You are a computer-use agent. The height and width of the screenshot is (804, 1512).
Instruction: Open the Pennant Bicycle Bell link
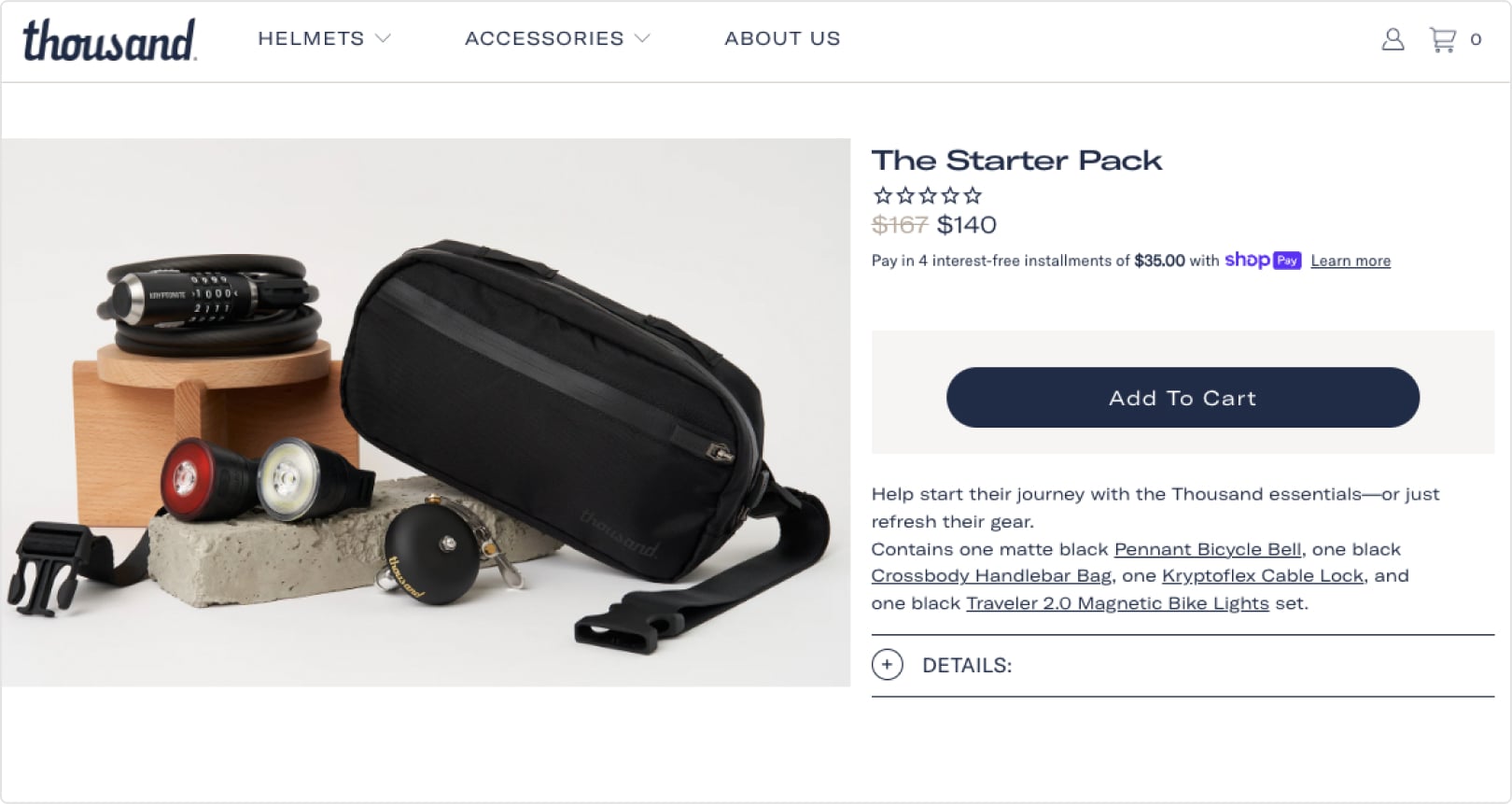click(1208, 549)
